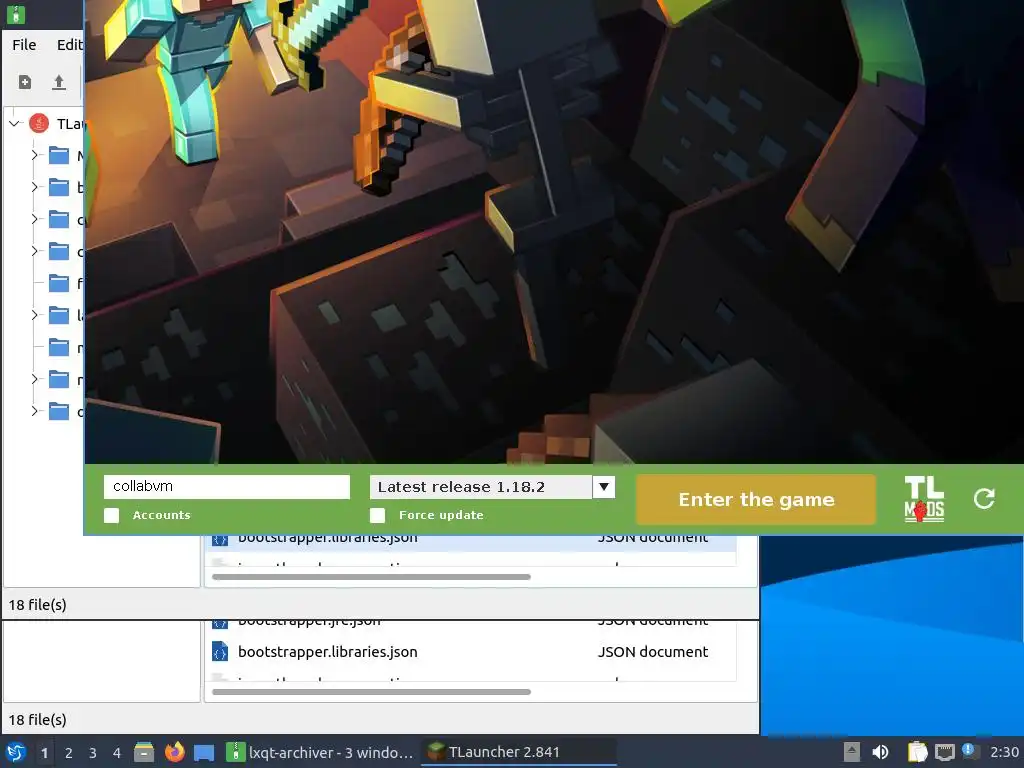This screenshot has height=768, width=1024.
Task: Click the red Java icon of TLauncher archive
Action: 39,123
